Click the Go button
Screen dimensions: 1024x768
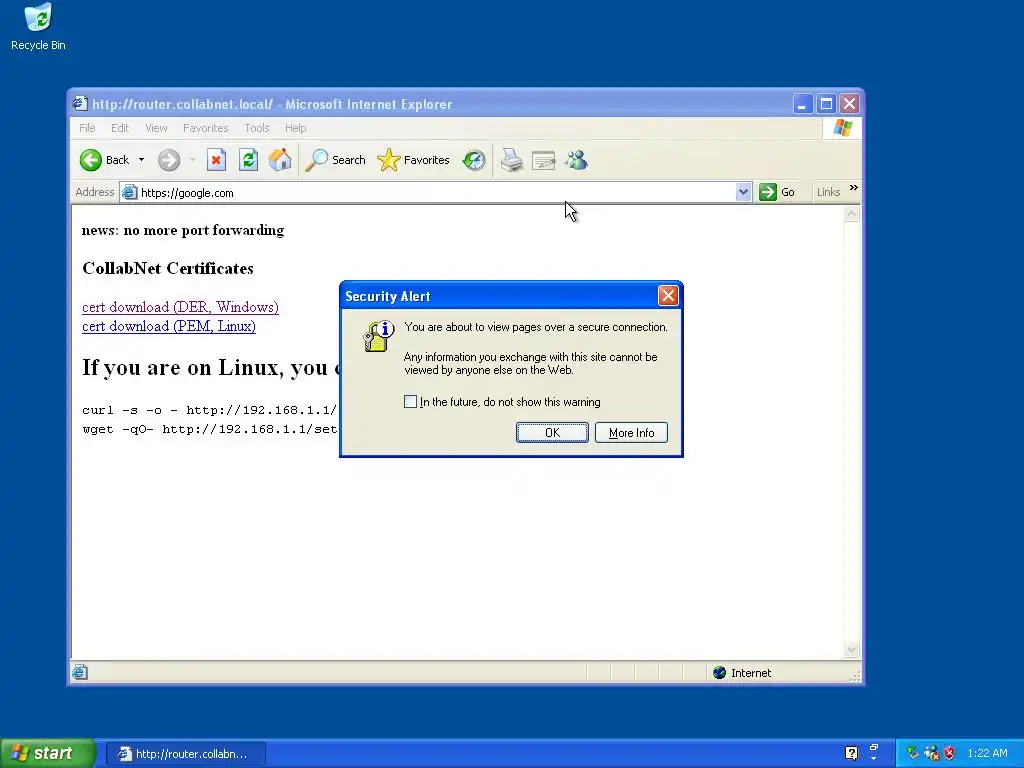pyautogui.click(x=777, y=192)
